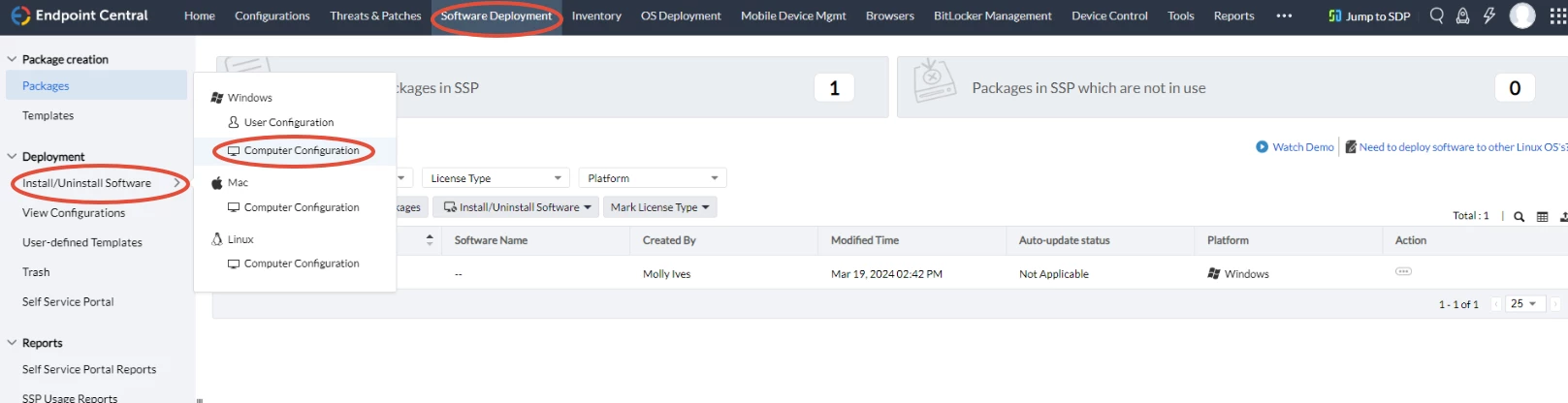The width and height of the screenshot is (1568, 403).
Task: Open User-defined Templates in sidebar
Action: coord(82,242)
